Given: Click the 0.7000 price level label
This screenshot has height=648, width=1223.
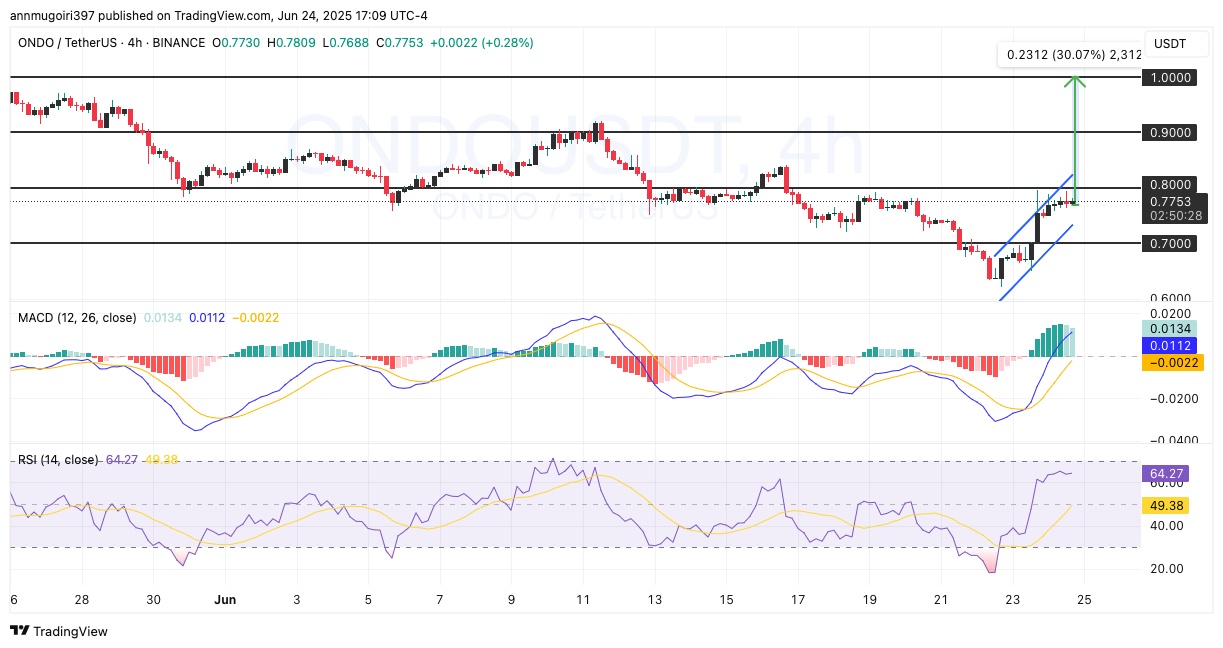Looking at the screenshot, I should coord(1169,243).
